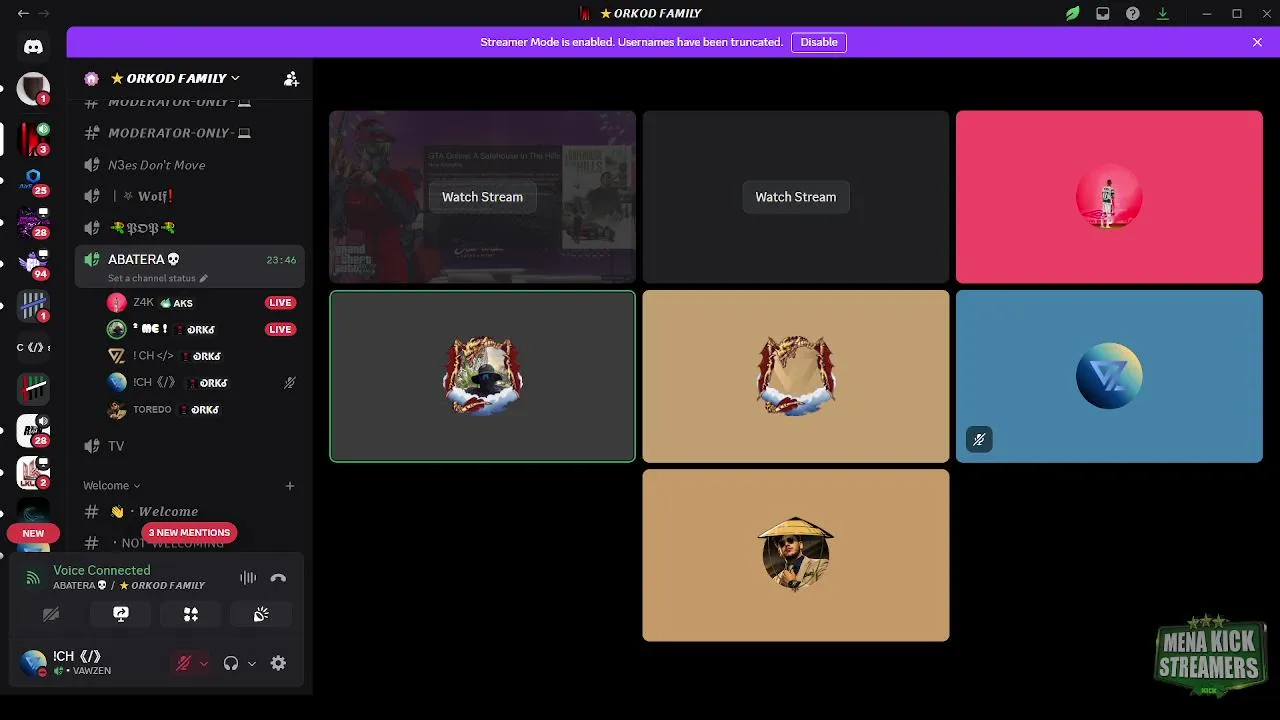Screen dimensions: 1280x720
Task: Click user Z4K in voice list
Action: point(200,302)
